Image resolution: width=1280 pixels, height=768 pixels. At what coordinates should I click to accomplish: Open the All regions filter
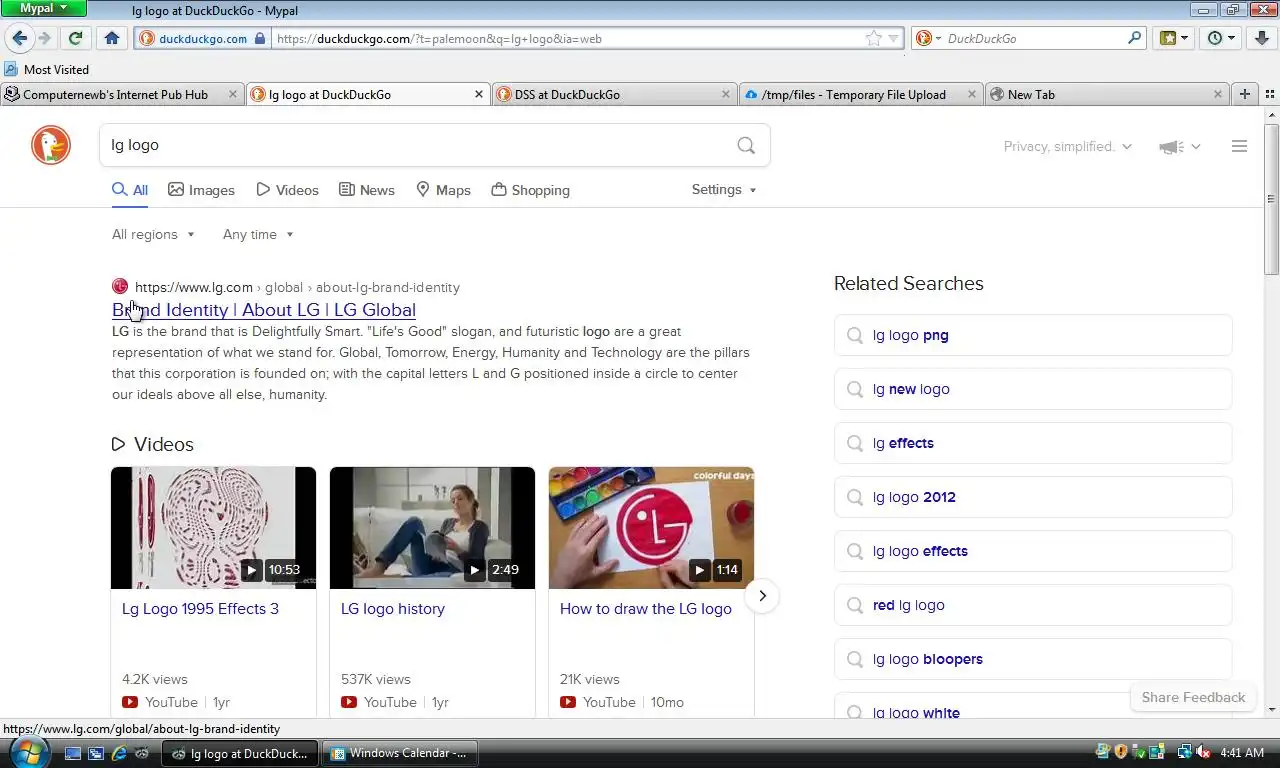153,234
